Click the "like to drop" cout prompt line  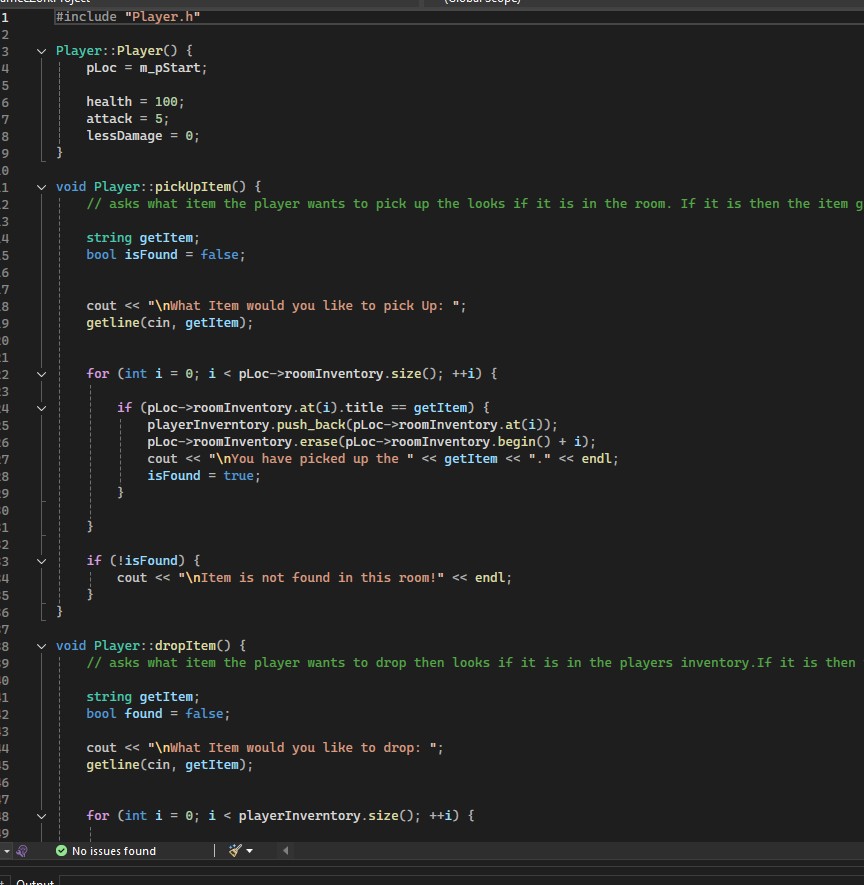265,748
